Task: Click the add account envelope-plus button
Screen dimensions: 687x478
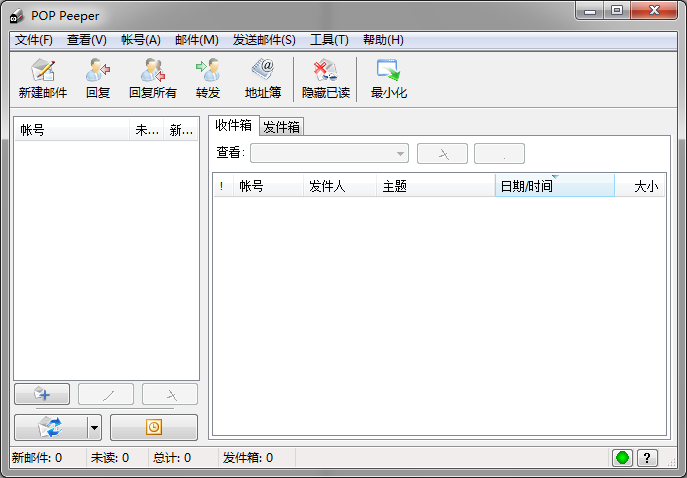Action: point(42,394)
